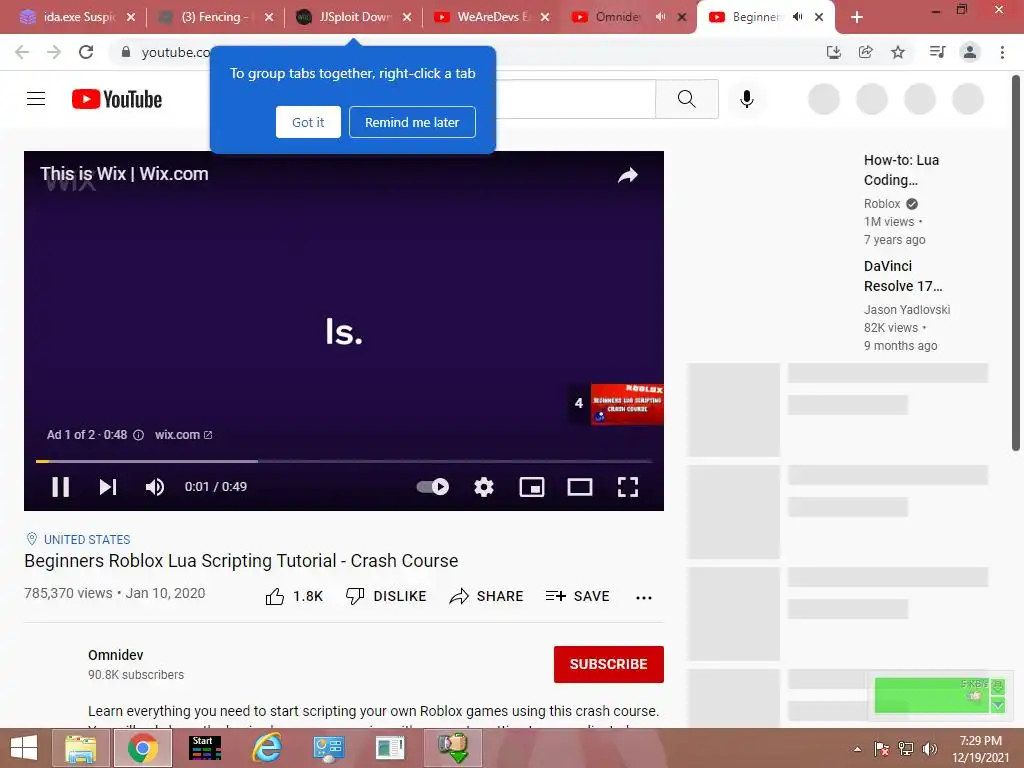Click the DISLIKE button

[x=386, y=596]
